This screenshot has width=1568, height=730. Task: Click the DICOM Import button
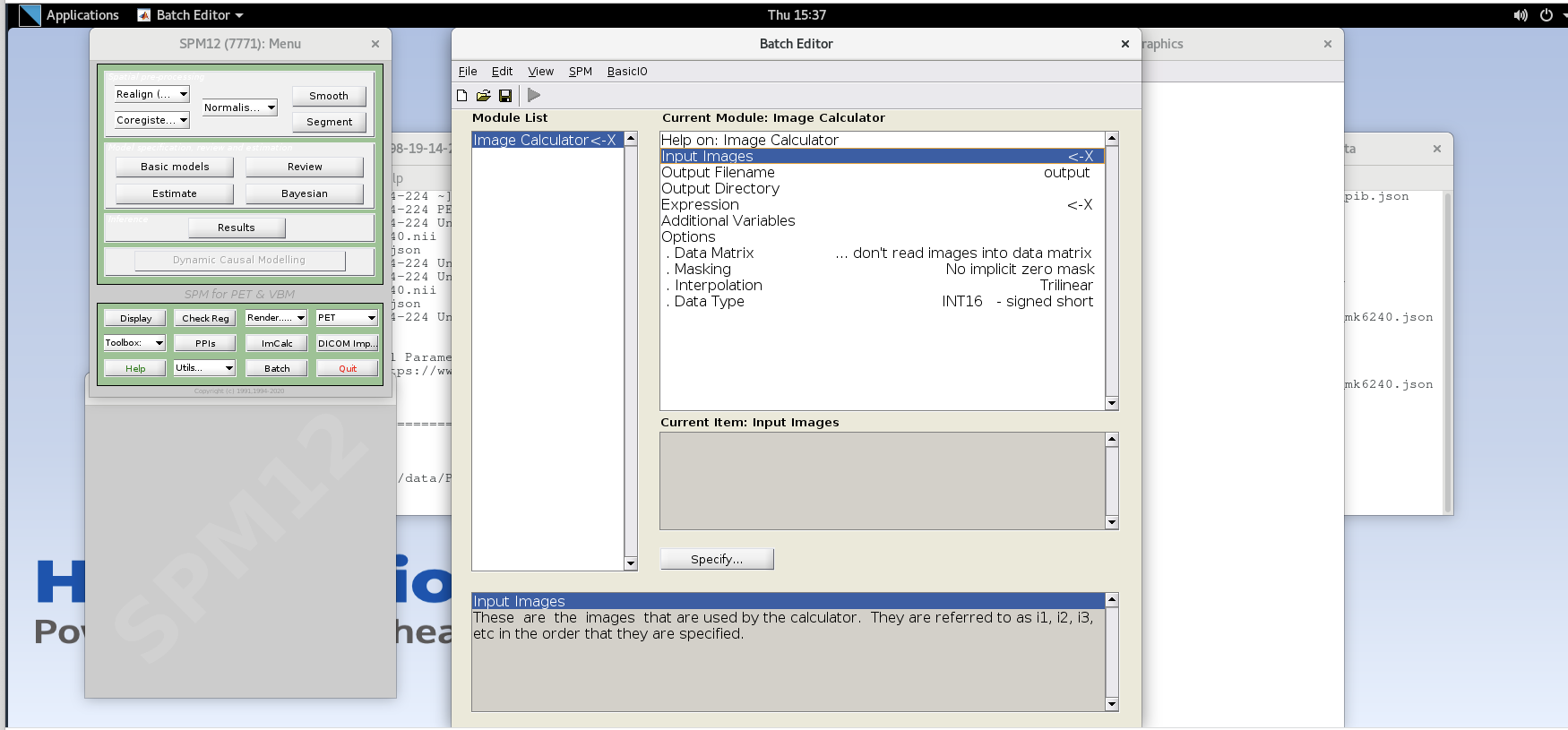coord(348,343)
